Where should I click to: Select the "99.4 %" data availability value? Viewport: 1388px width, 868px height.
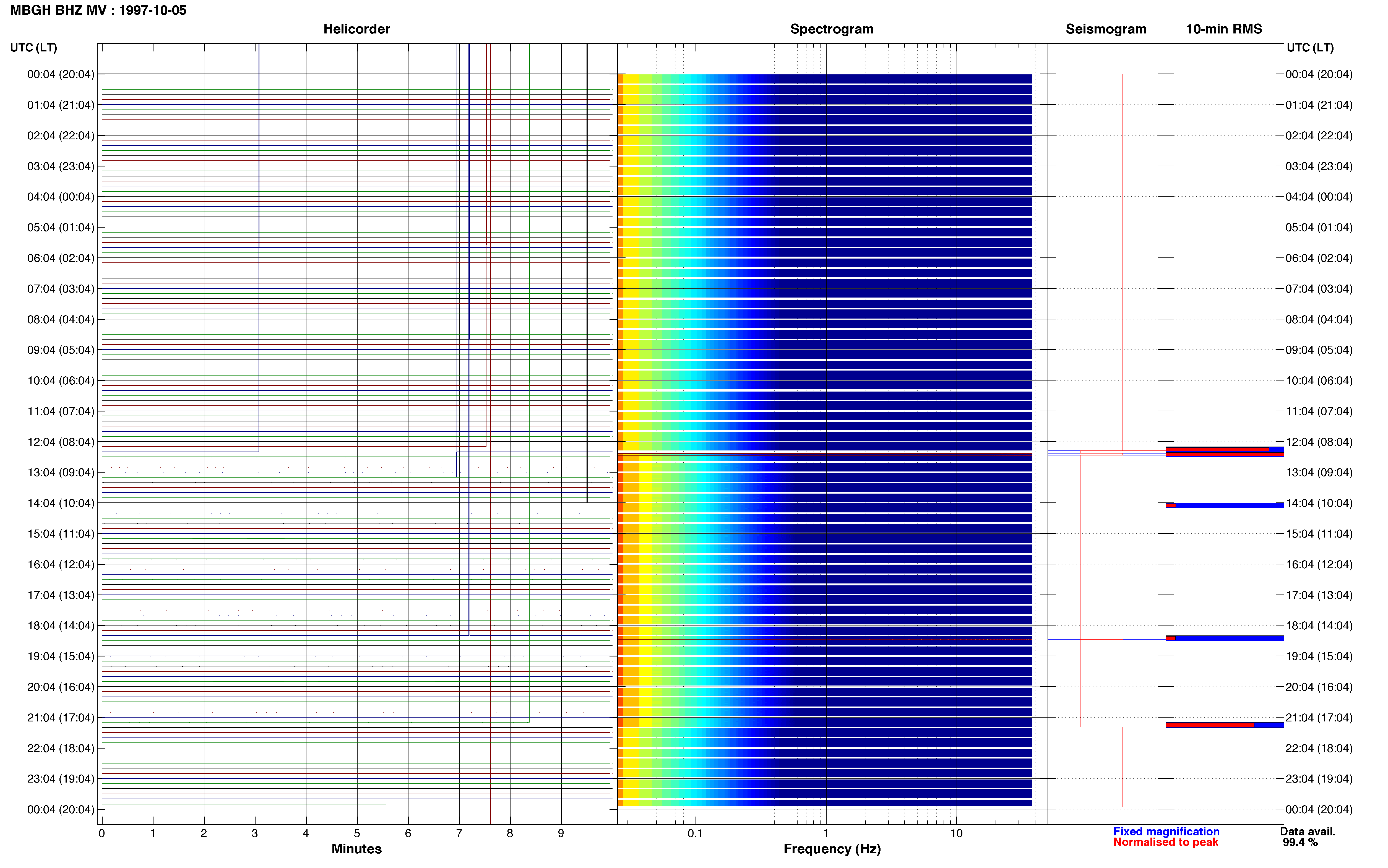(x=1300, y=842)
